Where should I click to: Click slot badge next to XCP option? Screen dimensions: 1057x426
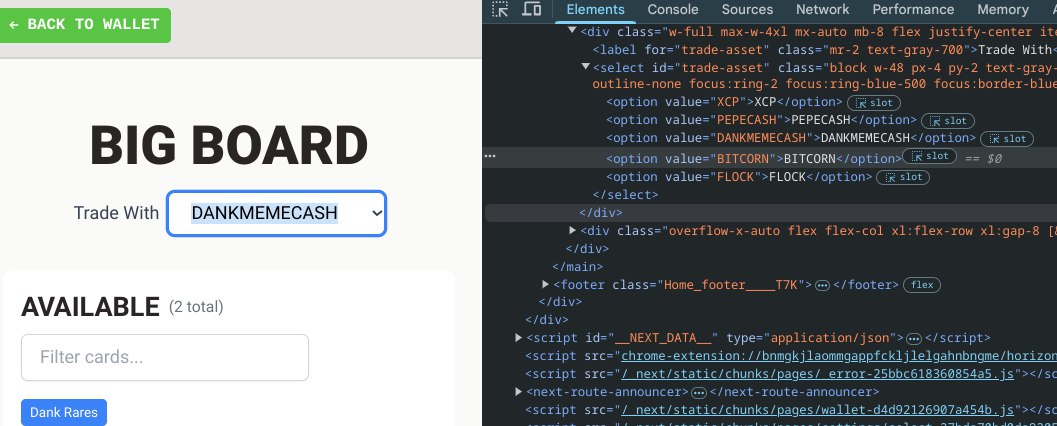coord(874,103)
